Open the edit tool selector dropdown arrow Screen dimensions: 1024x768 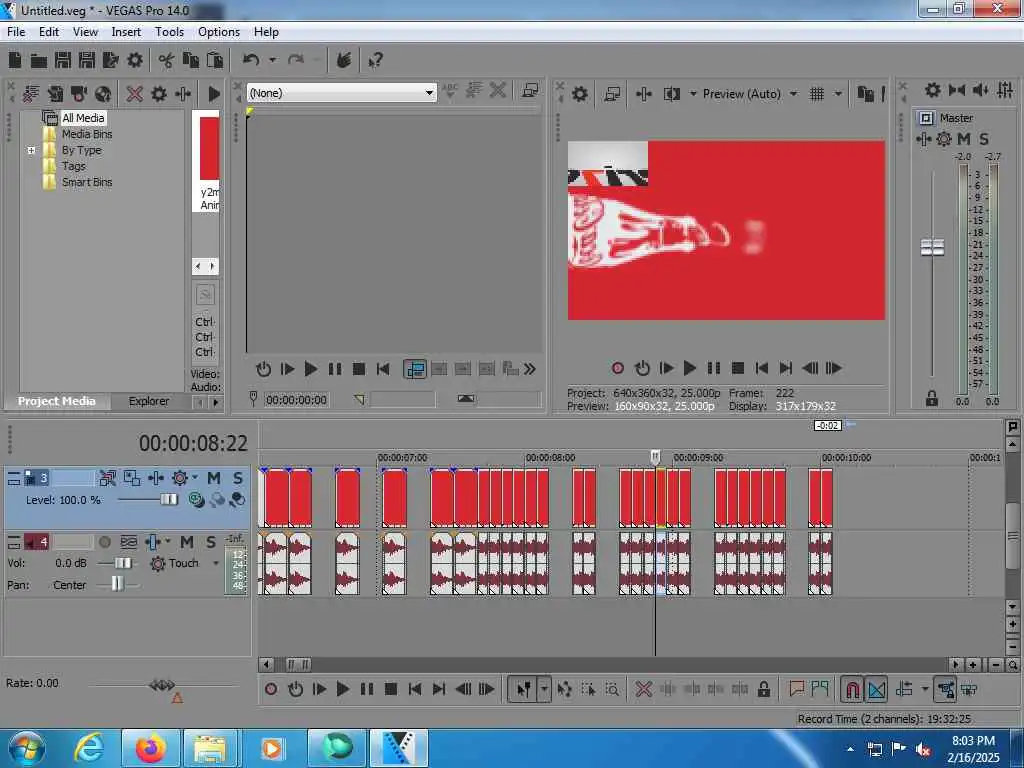click(x=544, y=689)
